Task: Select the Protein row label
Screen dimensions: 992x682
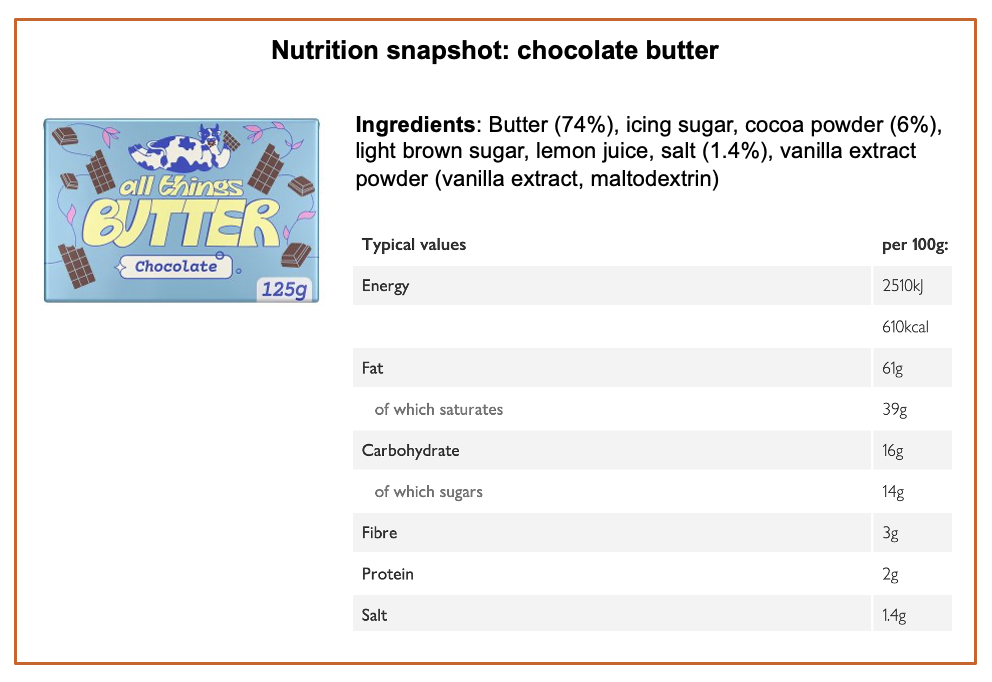Action: point(388,574)
